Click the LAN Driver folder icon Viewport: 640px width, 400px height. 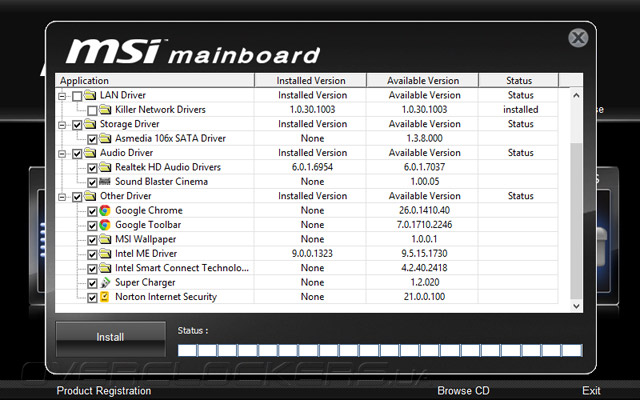point(90,95)
